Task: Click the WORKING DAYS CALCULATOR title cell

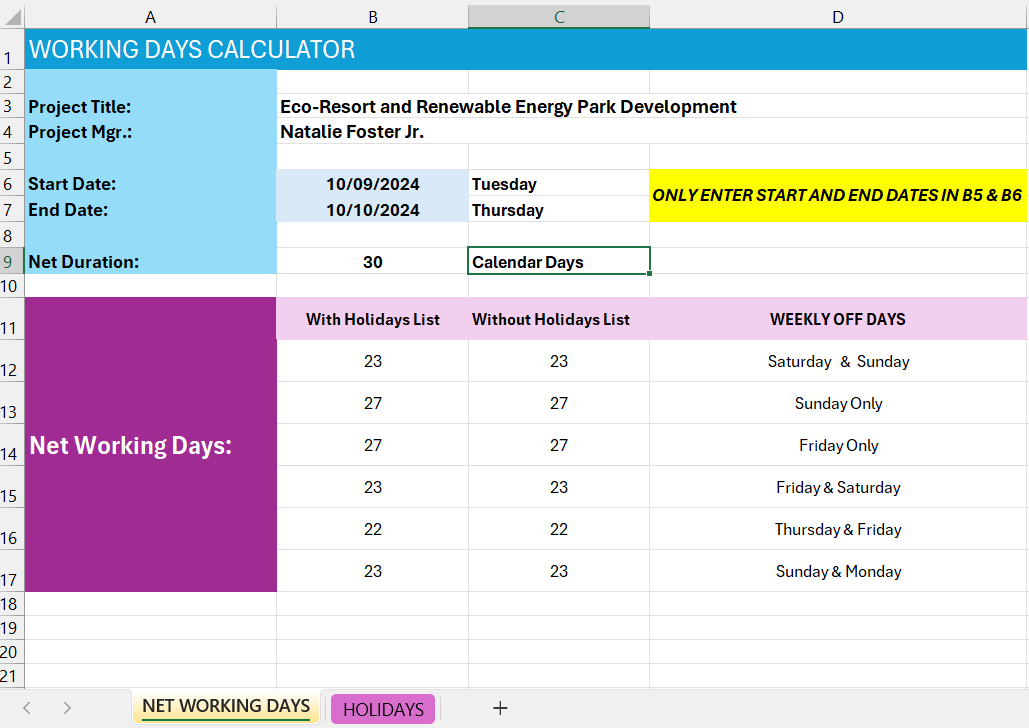Action: [x=526, y=49]
